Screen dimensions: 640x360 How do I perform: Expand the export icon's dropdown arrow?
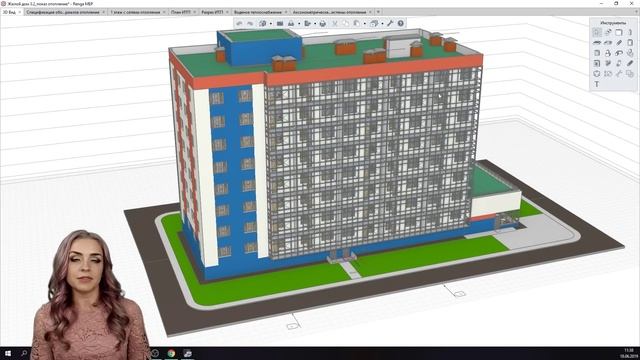315,24
